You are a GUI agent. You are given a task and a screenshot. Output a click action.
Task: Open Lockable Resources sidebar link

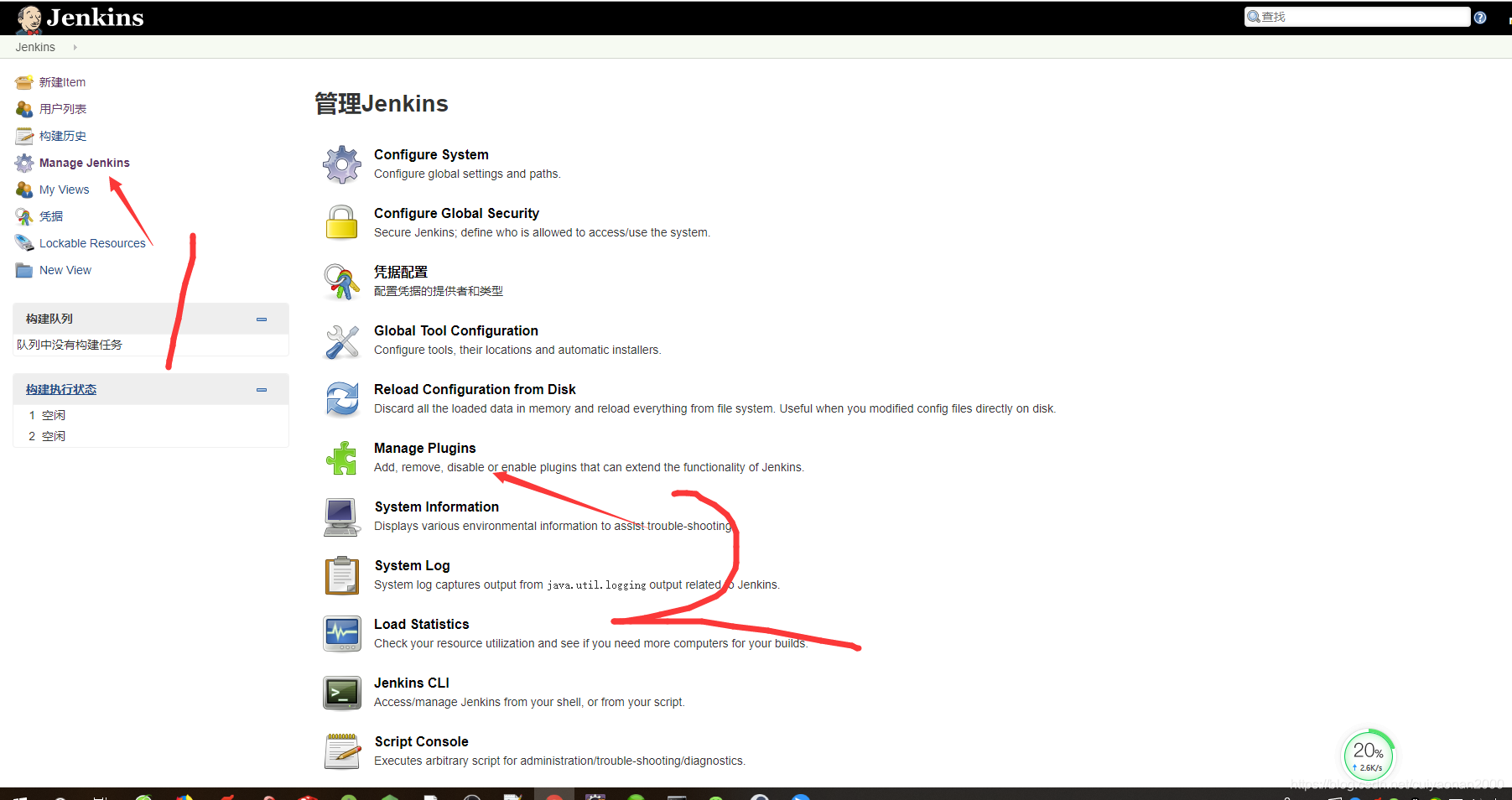[x=92, y=243]
